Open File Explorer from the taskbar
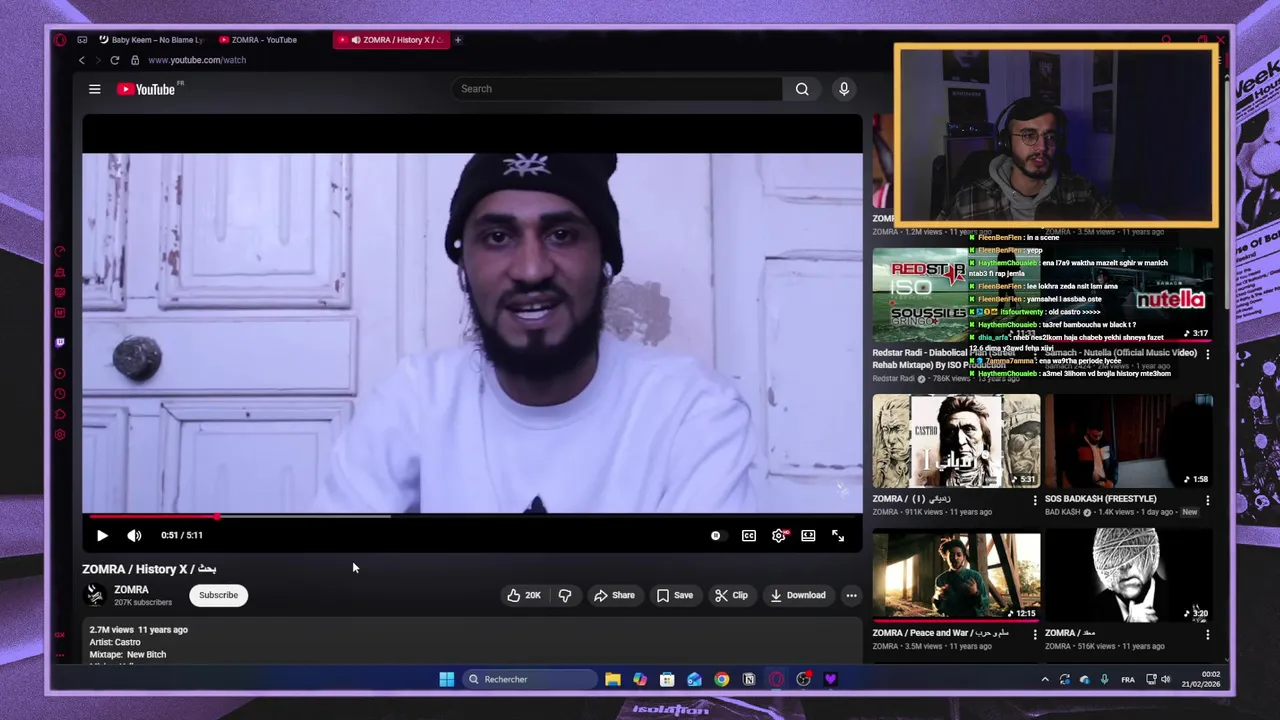The height and width of the screenshot is (720, 1280). pos(613,680)
